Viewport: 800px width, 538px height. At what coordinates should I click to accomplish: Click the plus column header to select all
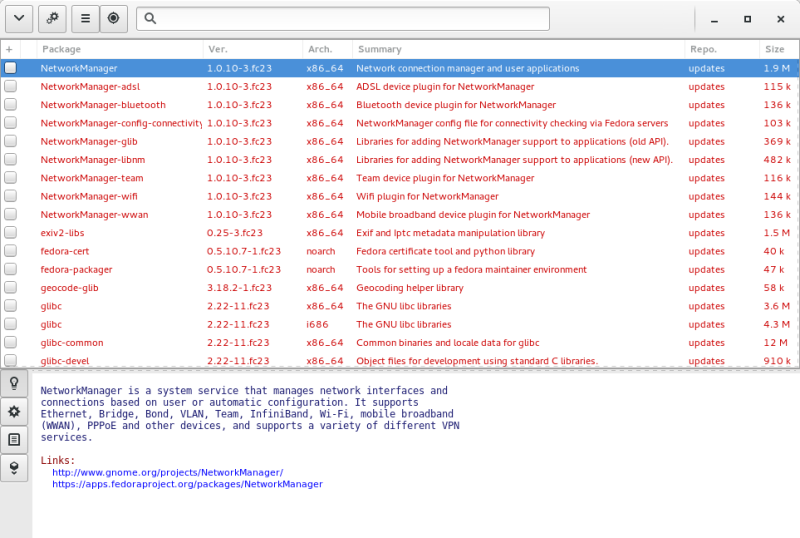coord(10,49)
